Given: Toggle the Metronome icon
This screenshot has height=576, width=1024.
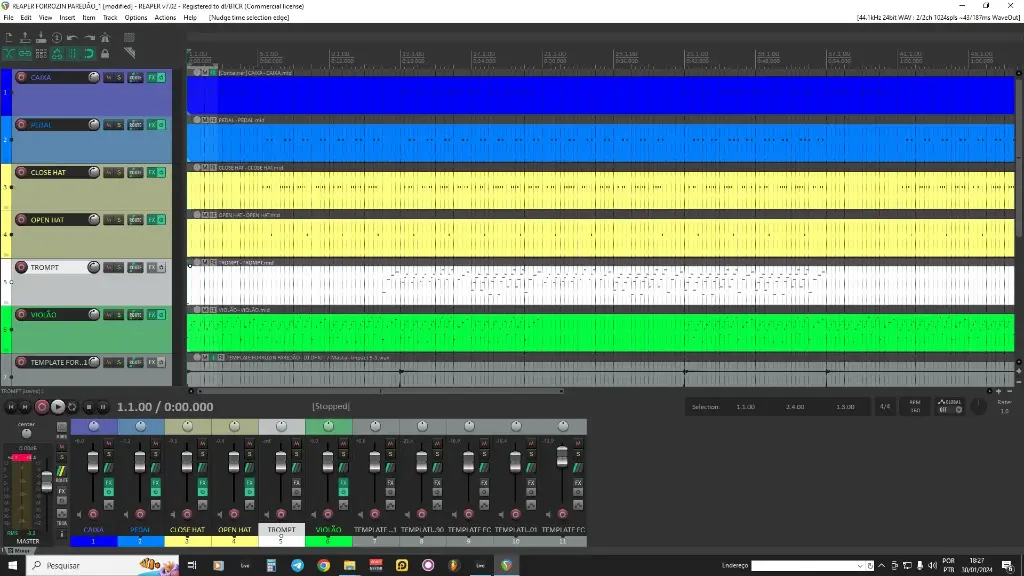Looking at the screenshot, I should point(104,37).
